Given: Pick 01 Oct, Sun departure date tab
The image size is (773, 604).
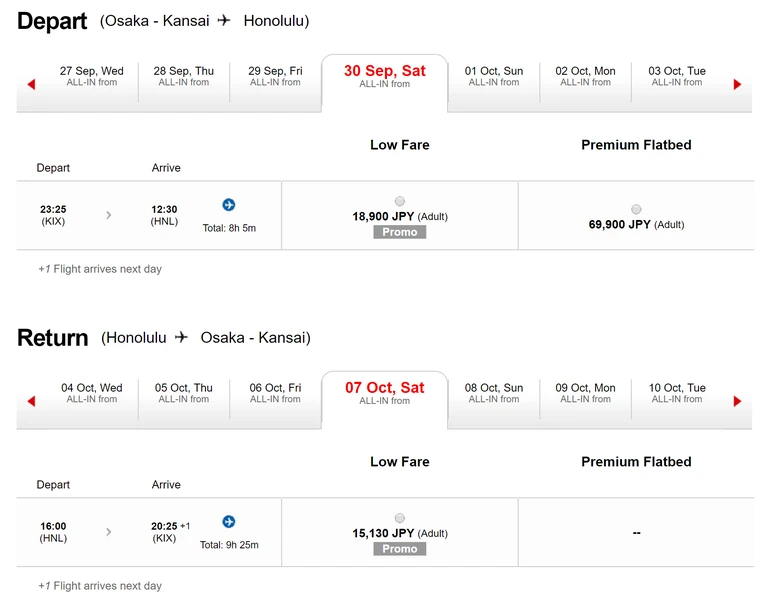Looking at the screenshot, I should pyautogui.click(x=494, y=76).
